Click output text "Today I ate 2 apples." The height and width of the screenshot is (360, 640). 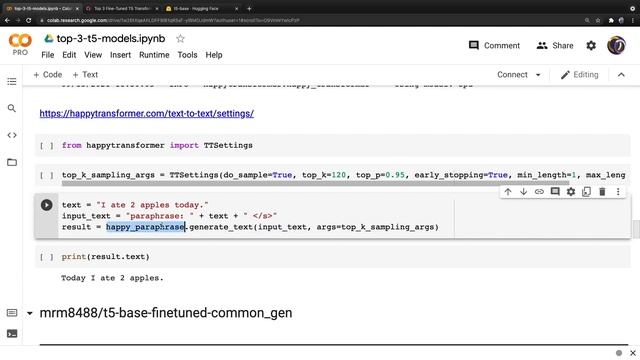[112, 278]
